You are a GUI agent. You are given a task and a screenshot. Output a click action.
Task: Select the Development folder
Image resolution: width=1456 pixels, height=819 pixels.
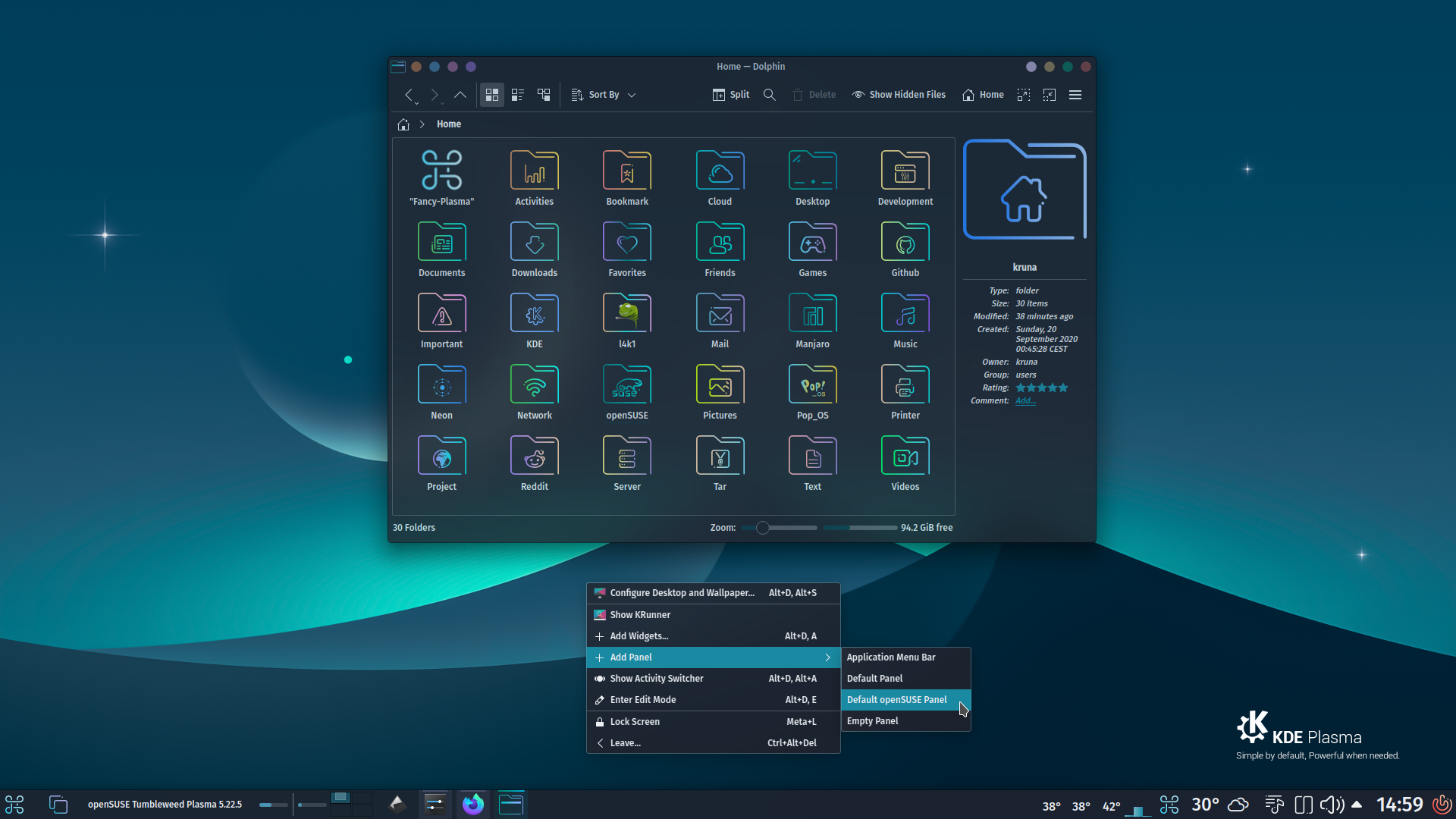pyautogui.click(x=905, y=178)
